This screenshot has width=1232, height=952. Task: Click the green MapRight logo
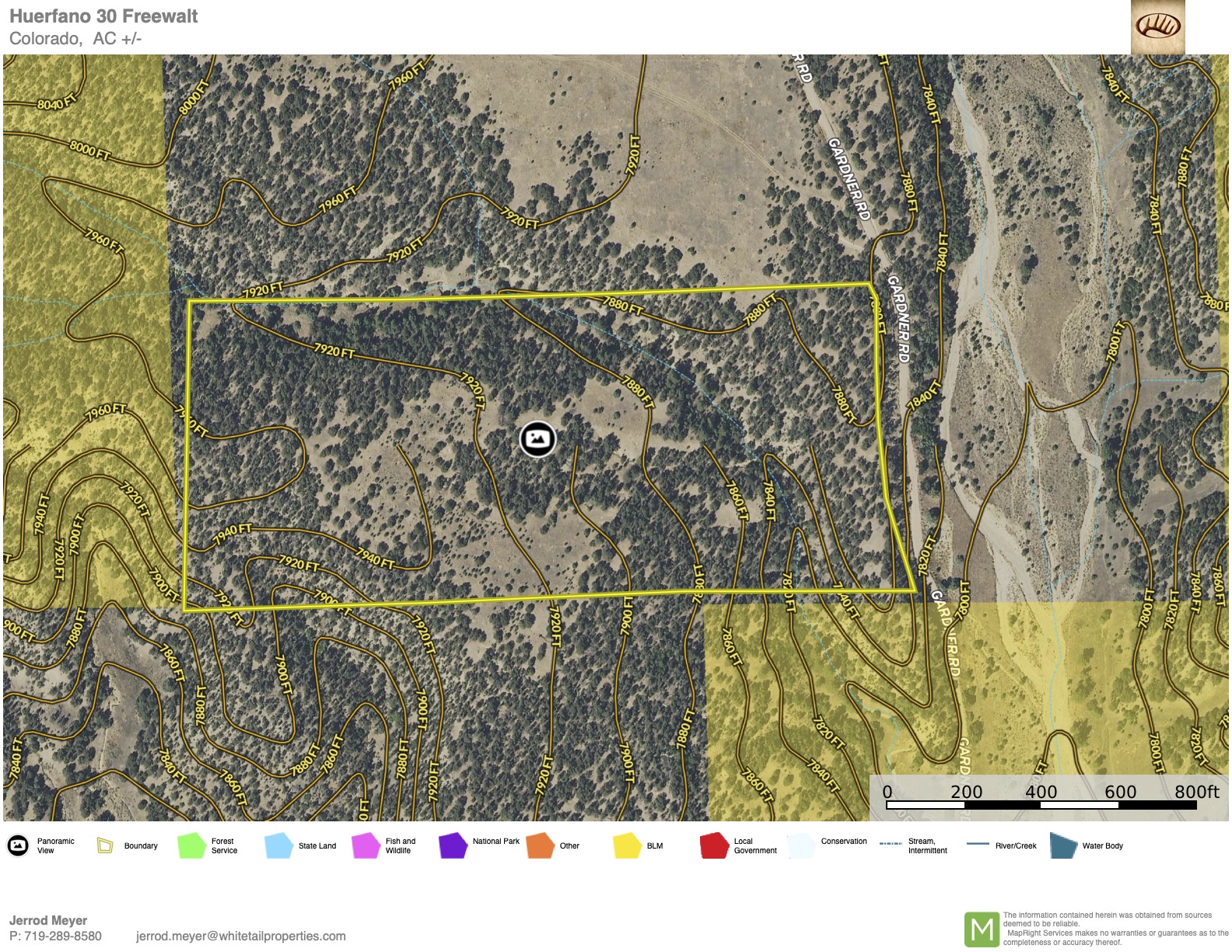tap(982, 929)
